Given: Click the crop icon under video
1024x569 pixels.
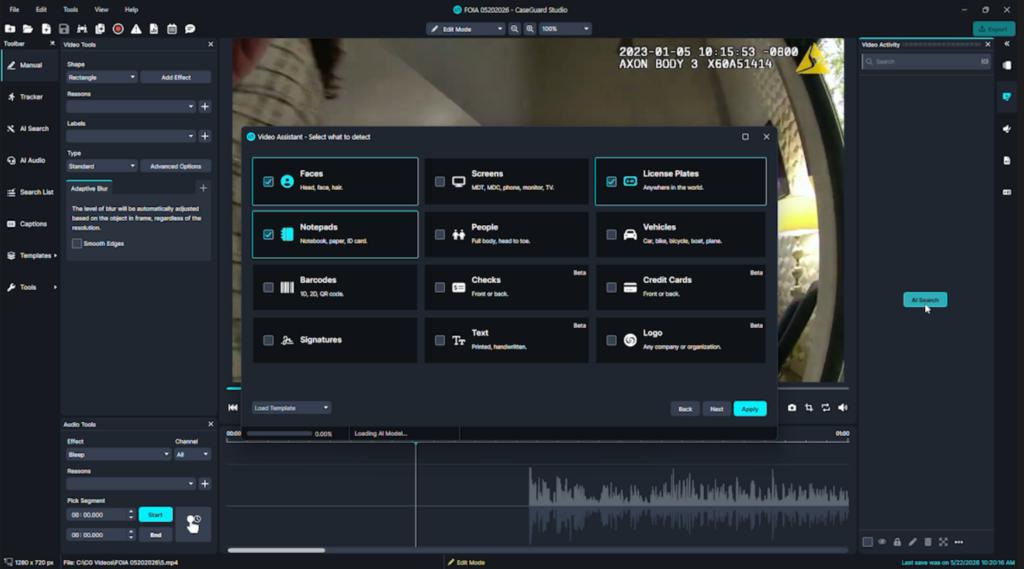Looking at the screenshot, I should click(808, 408).
